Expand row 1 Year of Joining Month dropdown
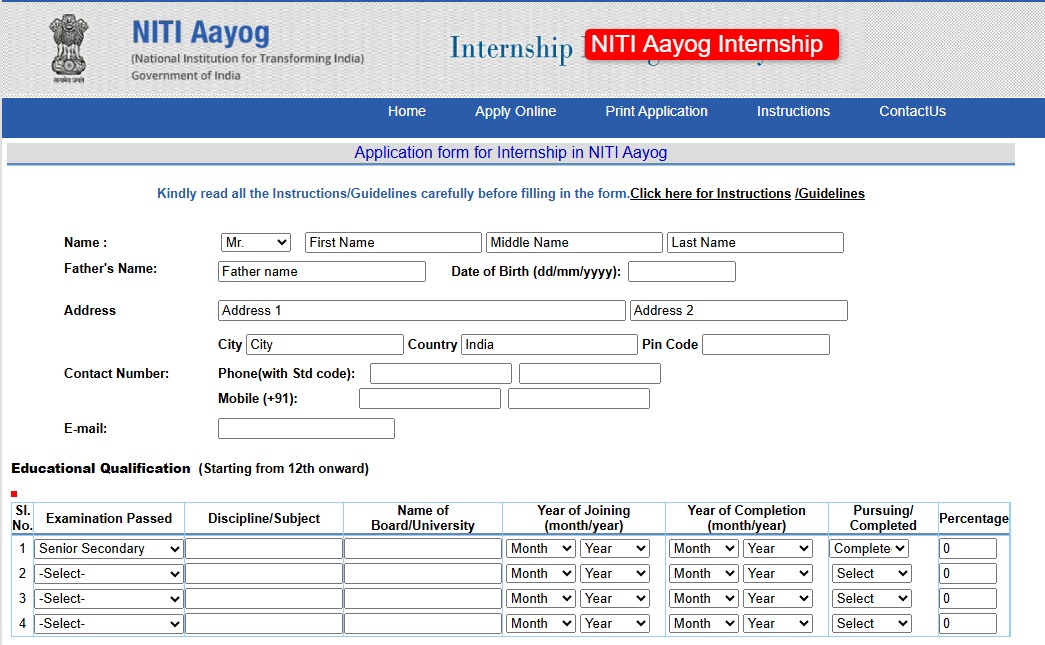1045x645 pixels. tap(540, 549)
